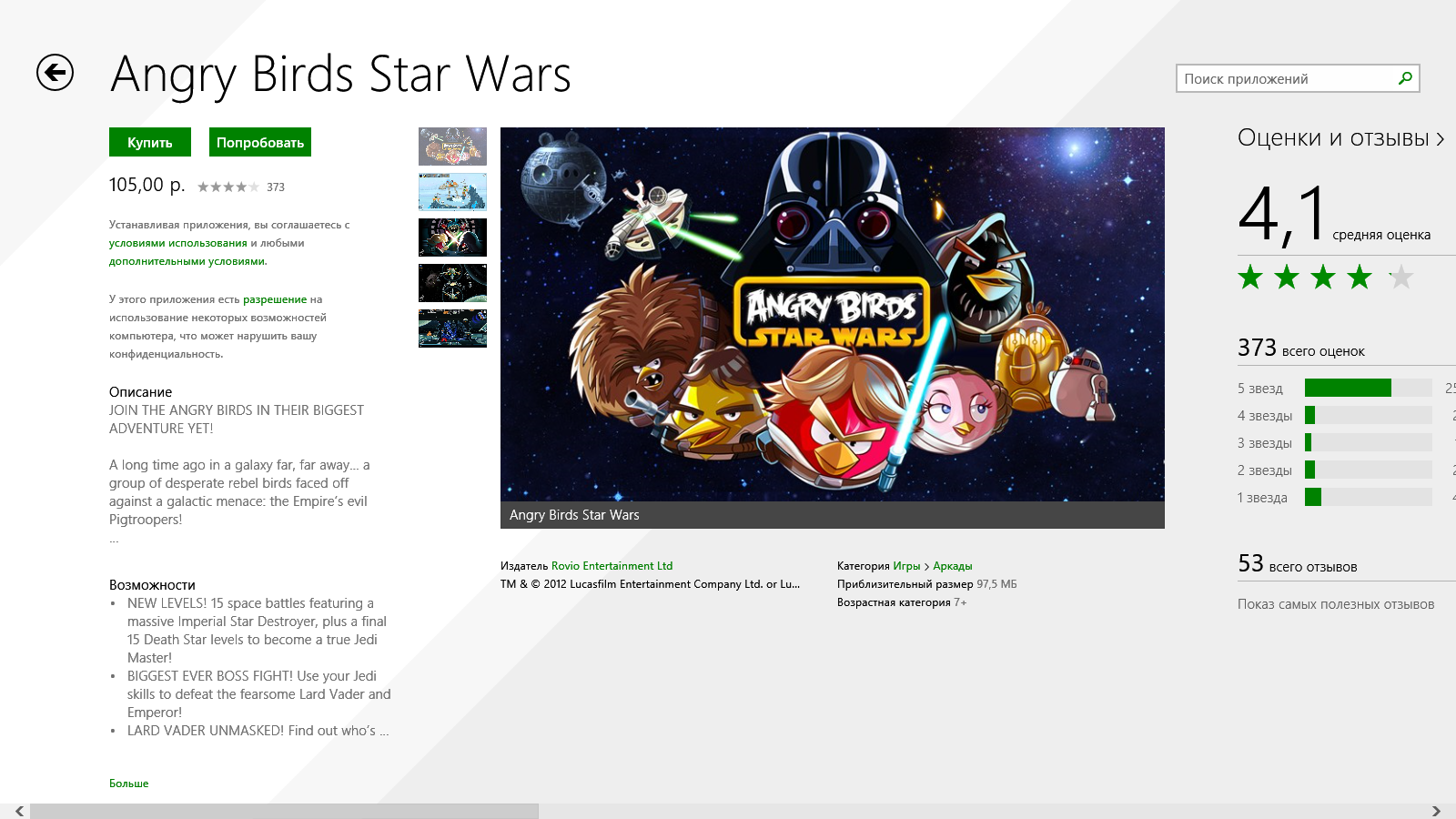This screenshot has height=819, width=1456.
Task: Go back with the circled arrow icon
Action: pyautogui.click(x=55, y=73)
